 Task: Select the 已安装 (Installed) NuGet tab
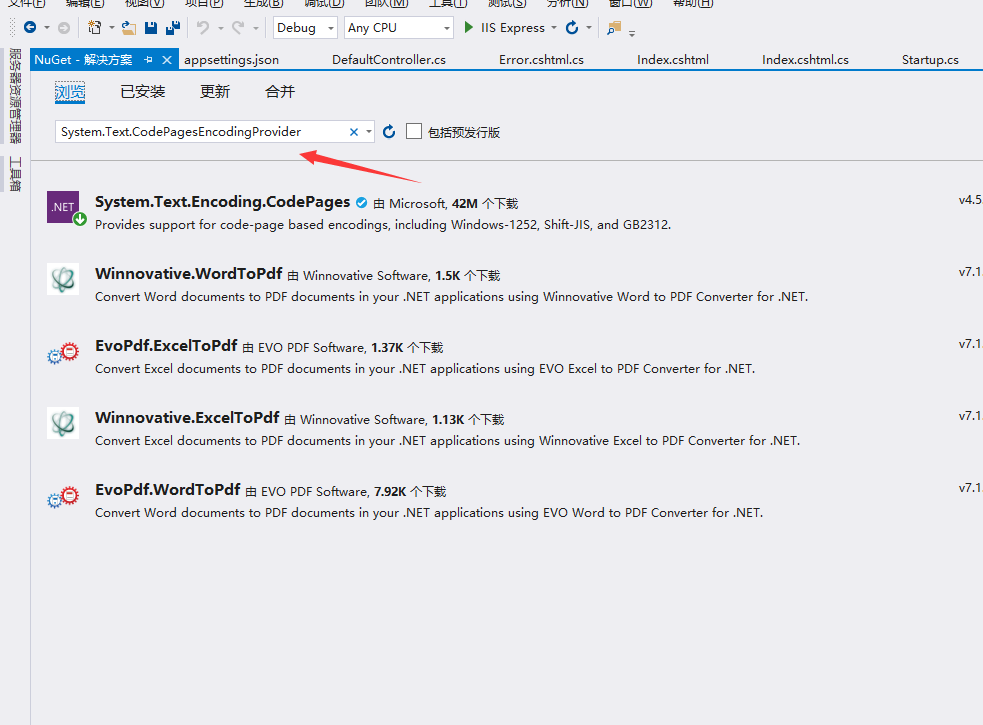pyautogui.click(x=142, y=92)
